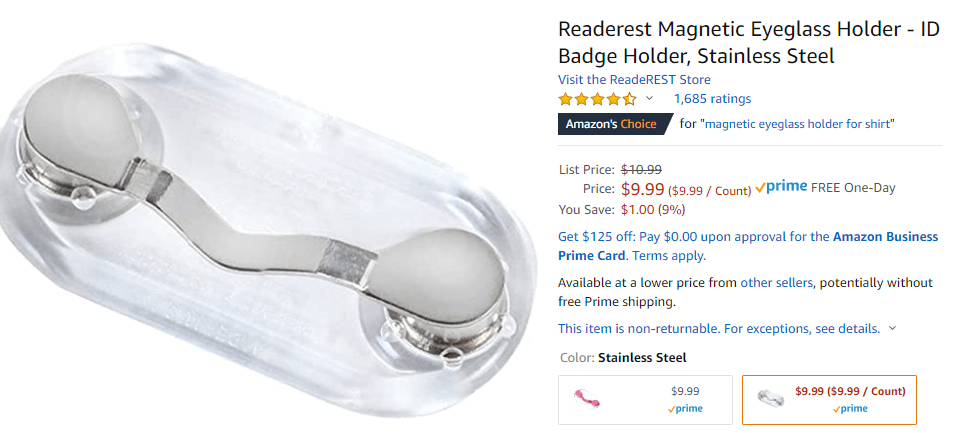959x433 pixels.
Task: Select the $9.99 pink color option
Action: click(x=645, y=399)
